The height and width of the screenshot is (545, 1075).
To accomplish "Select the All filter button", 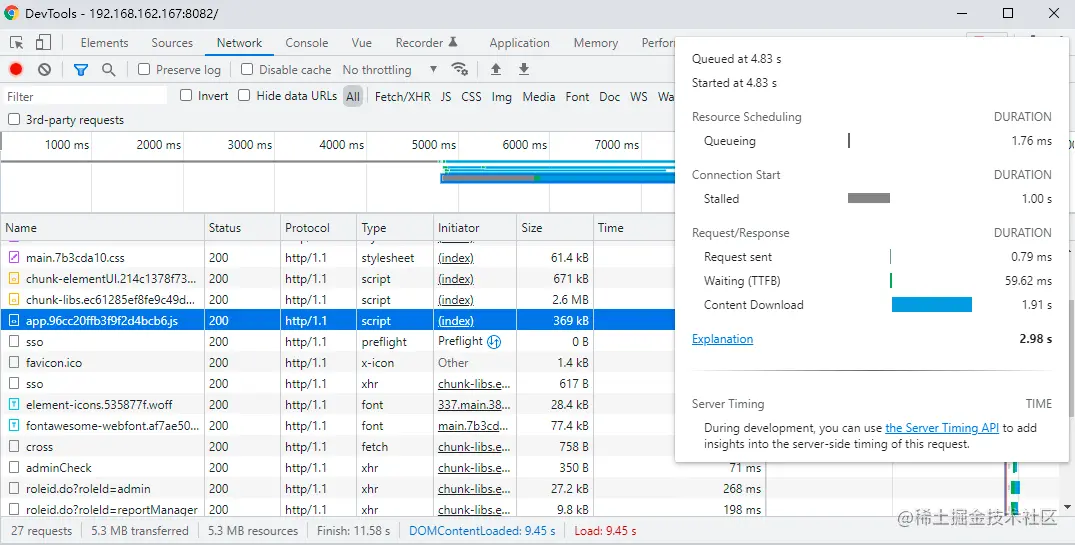I will pos(353,97).
